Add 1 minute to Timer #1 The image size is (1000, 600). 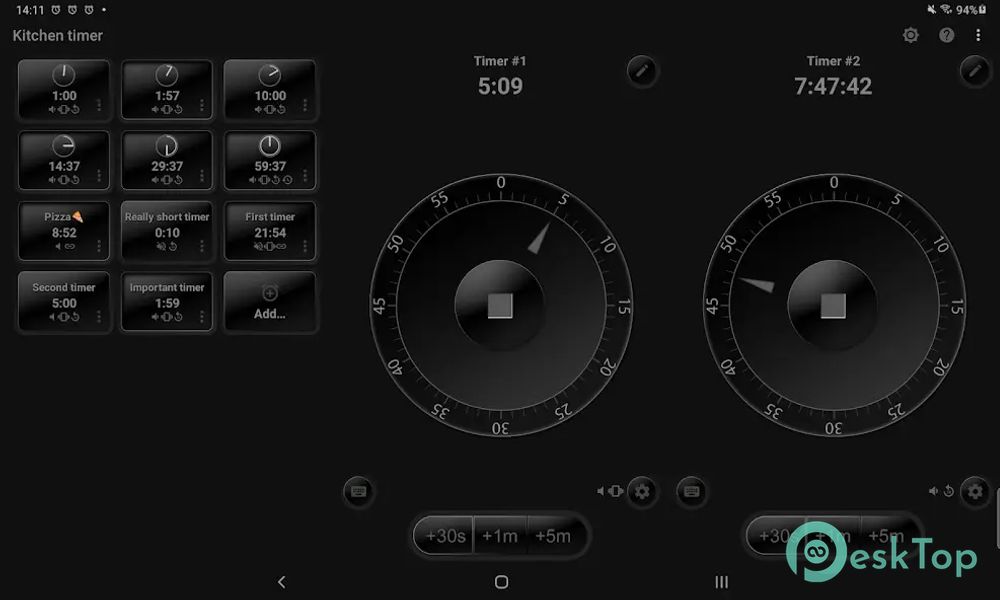point(500,536)
